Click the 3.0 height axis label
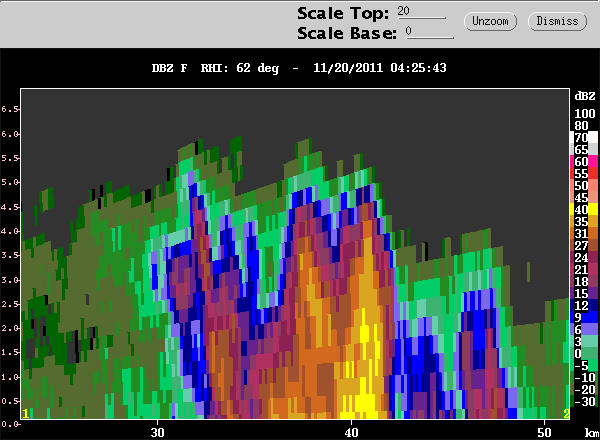This screenshot has width=600, height=440. pyautogui.click(x=9, y=280)
